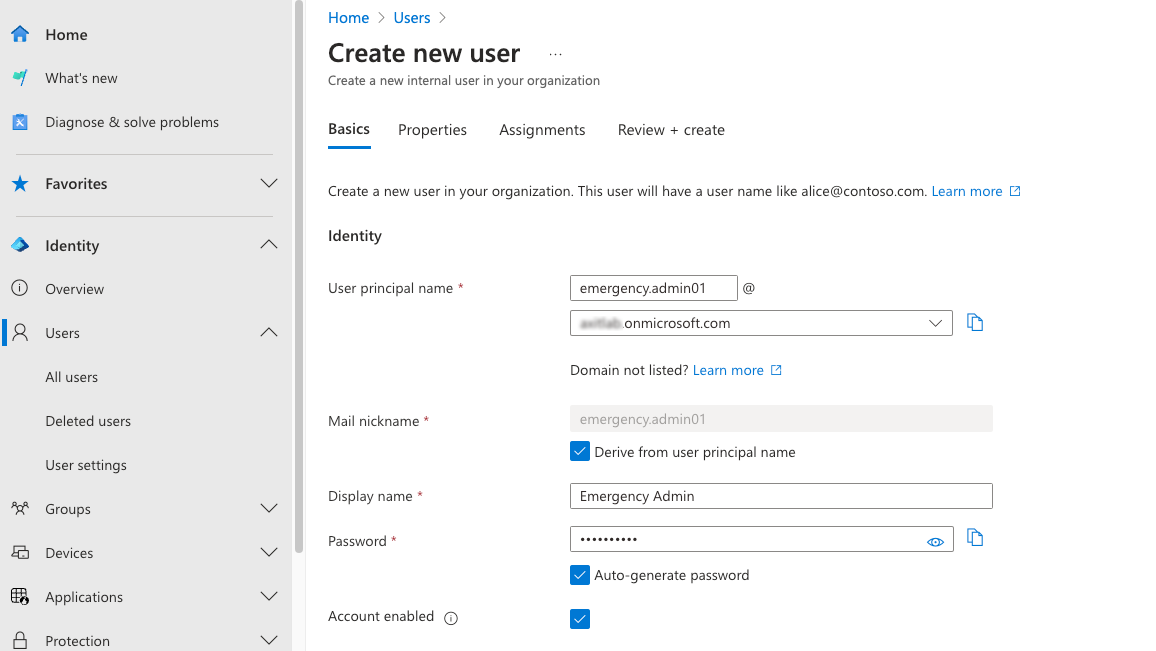Click the Display name input field

click(780, 496)
